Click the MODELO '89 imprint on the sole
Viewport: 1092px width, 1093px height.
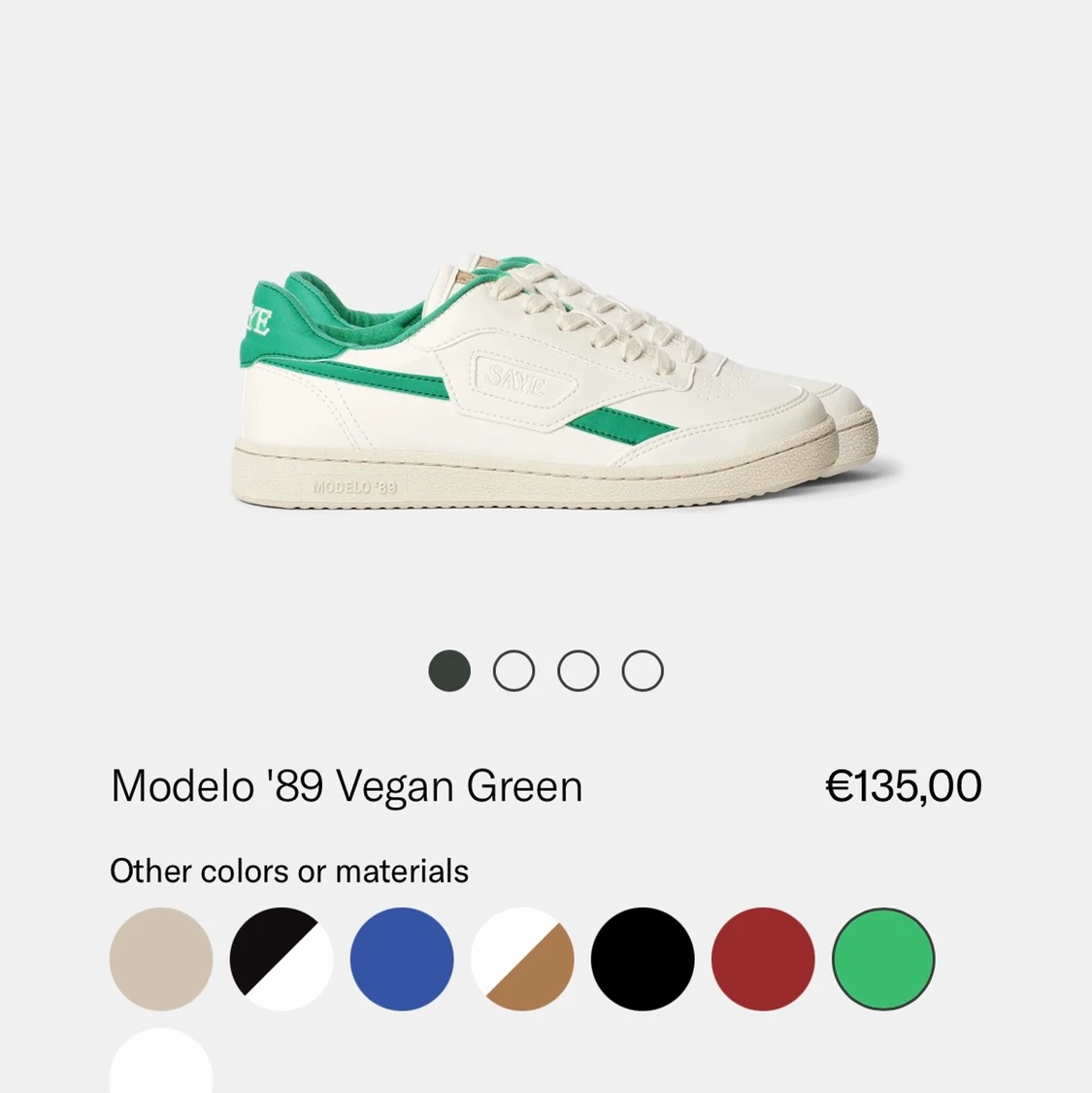pyautogui.click(x=354, y=486)
